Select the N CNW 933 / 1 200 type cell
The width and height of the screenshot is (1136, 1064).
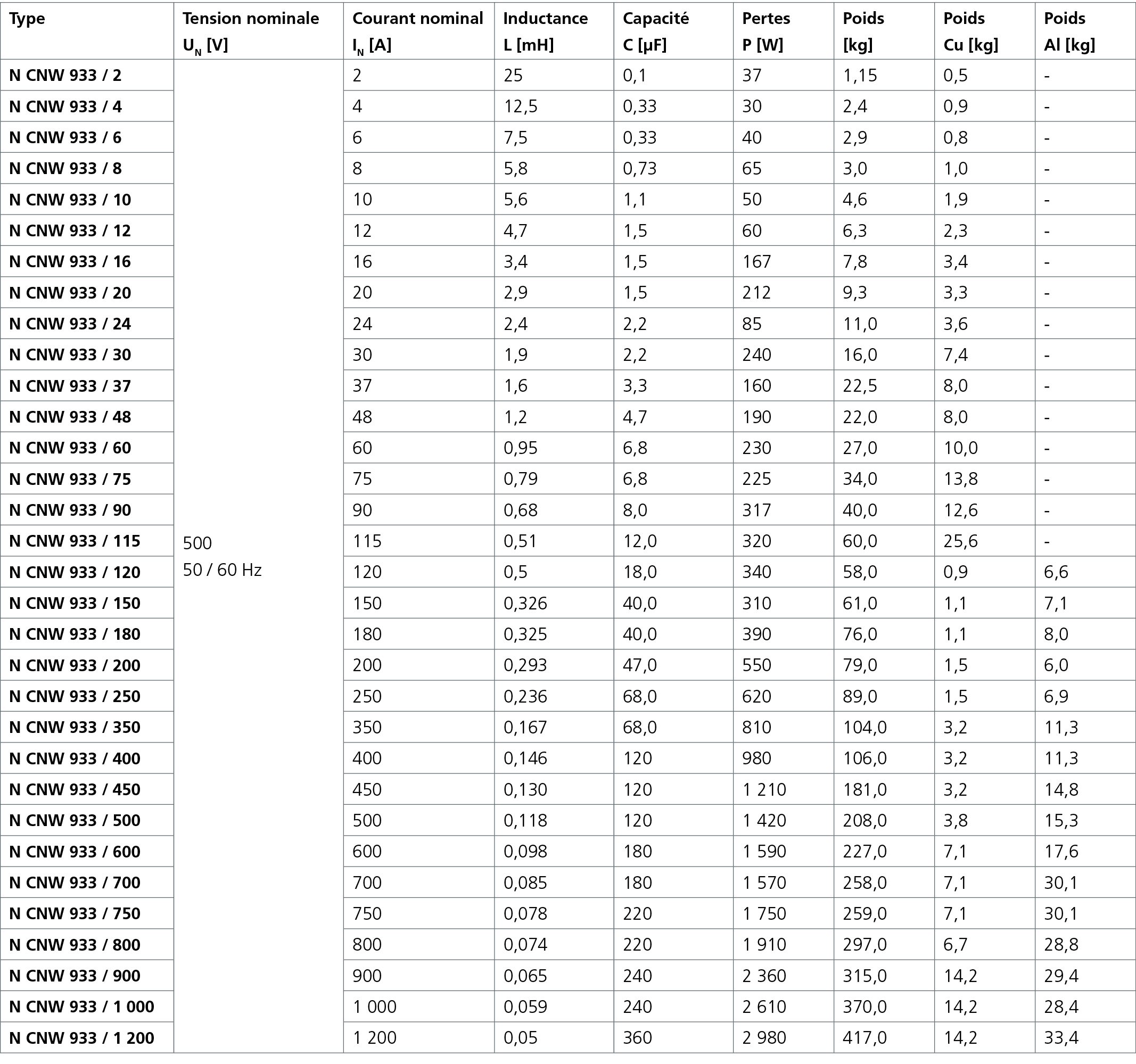click(x=82, y=1038)
